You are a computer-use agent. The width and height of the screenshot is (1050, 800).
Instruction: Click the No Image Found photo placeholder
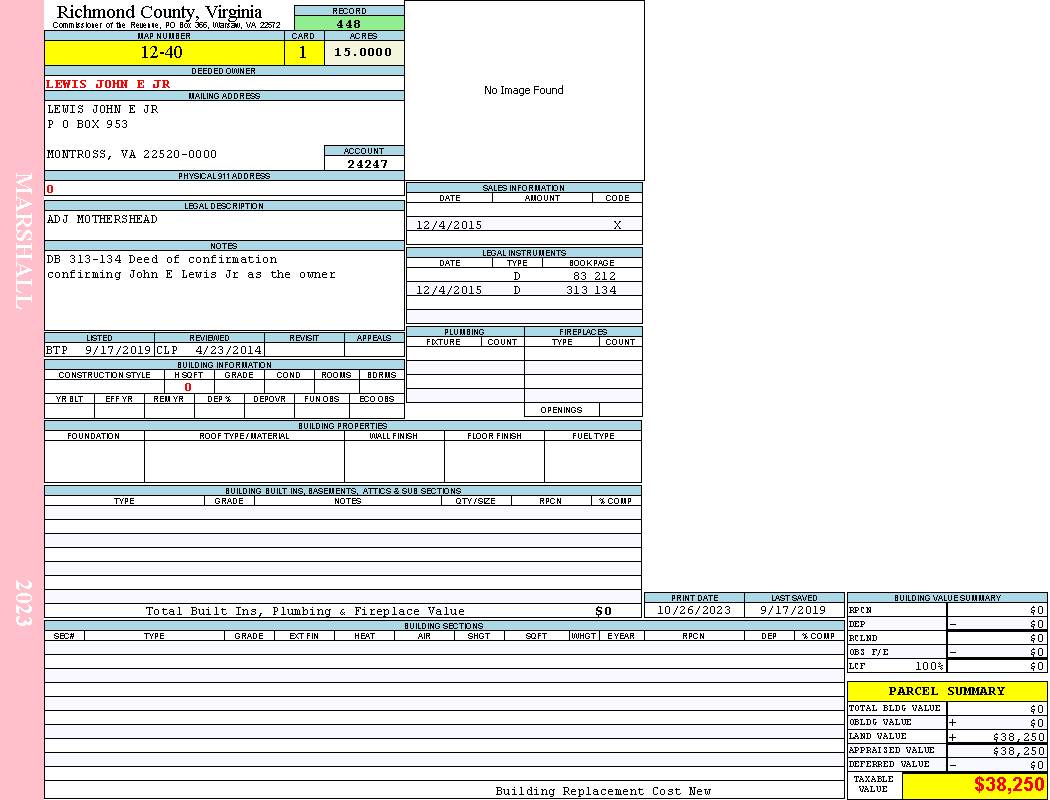click(x=524, y=91)
